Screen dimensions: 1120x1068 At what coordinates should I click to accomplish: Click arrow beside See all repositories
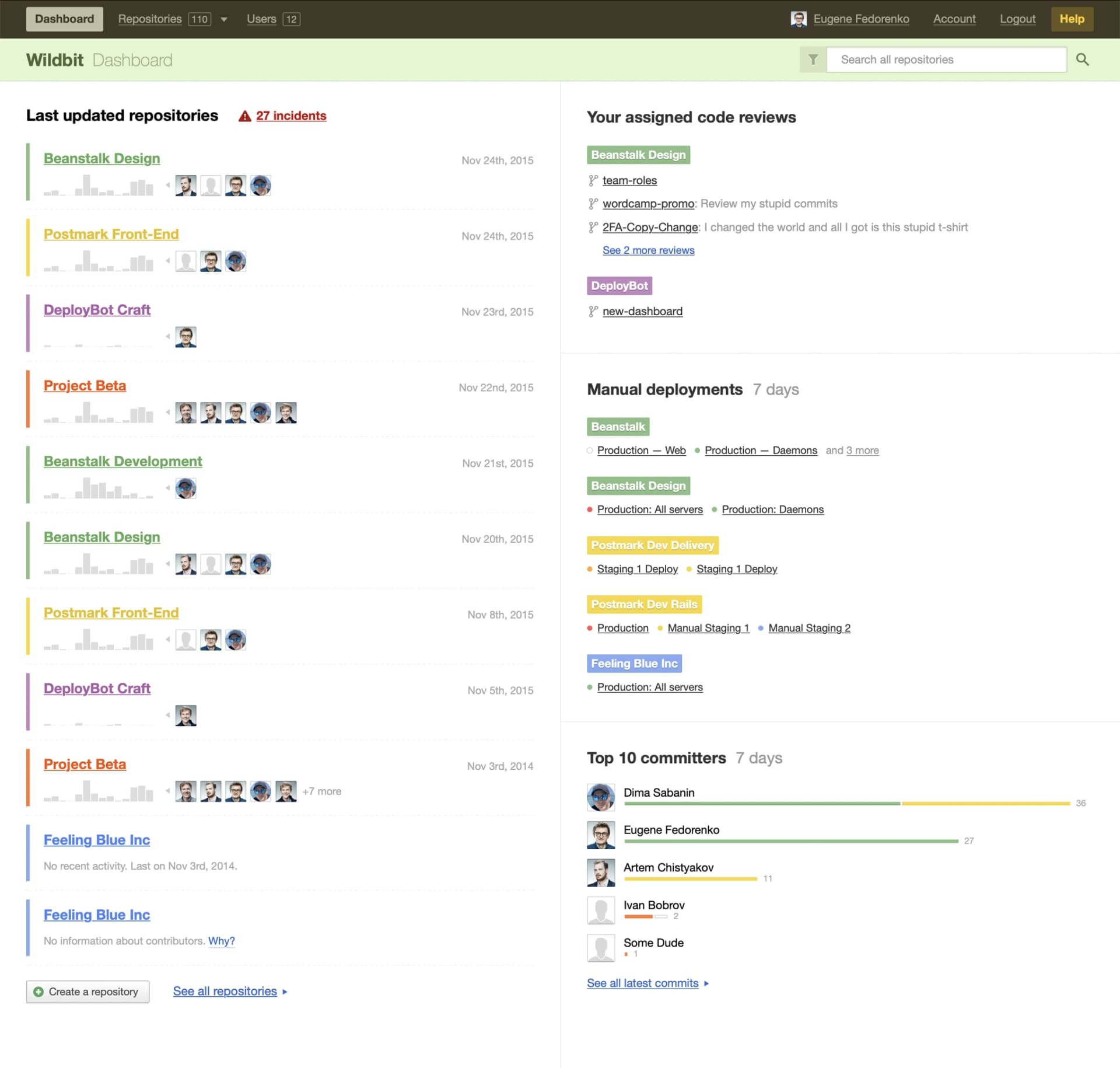click(285, 992)
